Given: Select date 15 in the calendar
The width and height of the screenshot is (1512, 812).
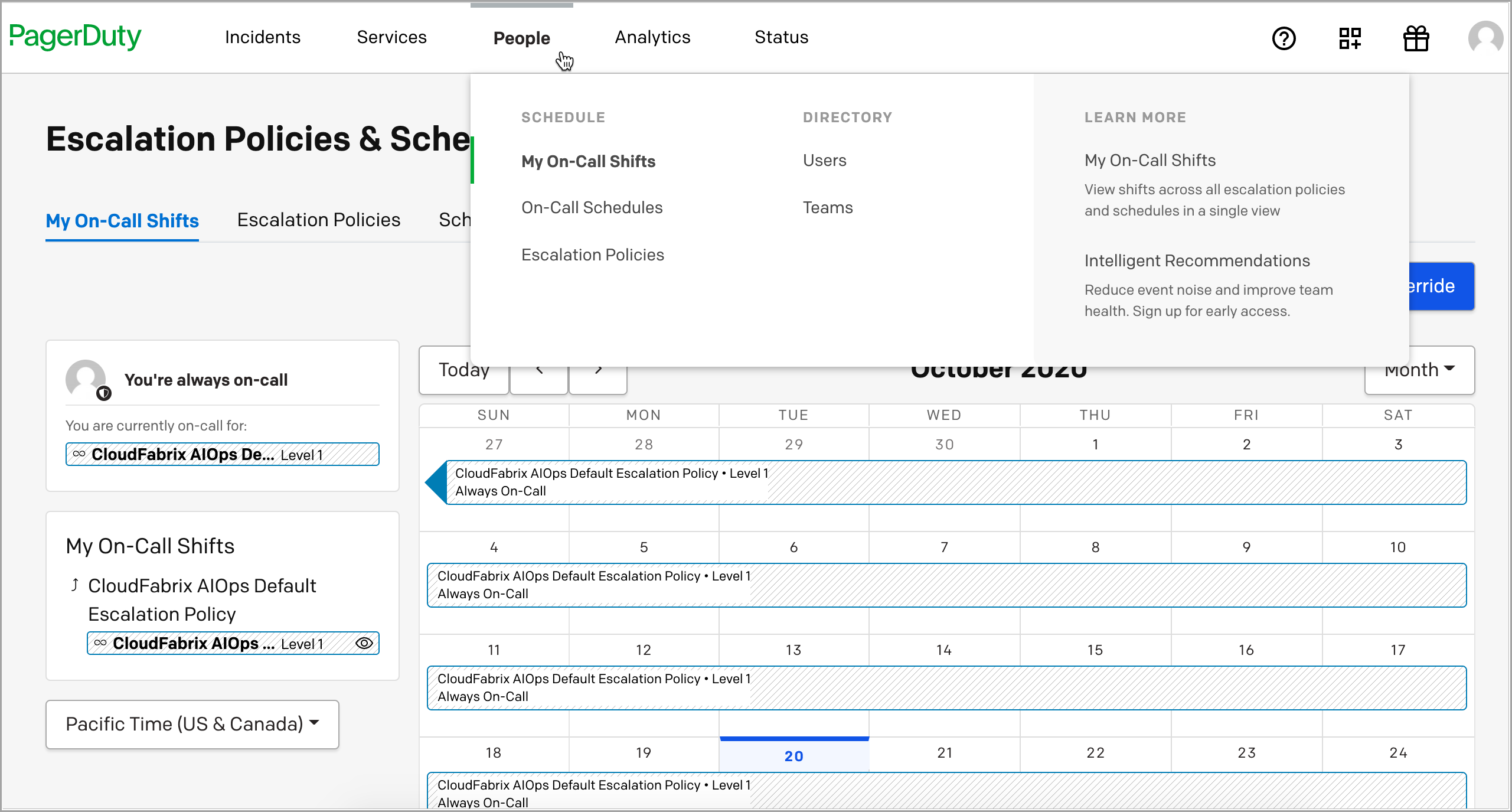Looking at the screenshot, I should 1095,650.
